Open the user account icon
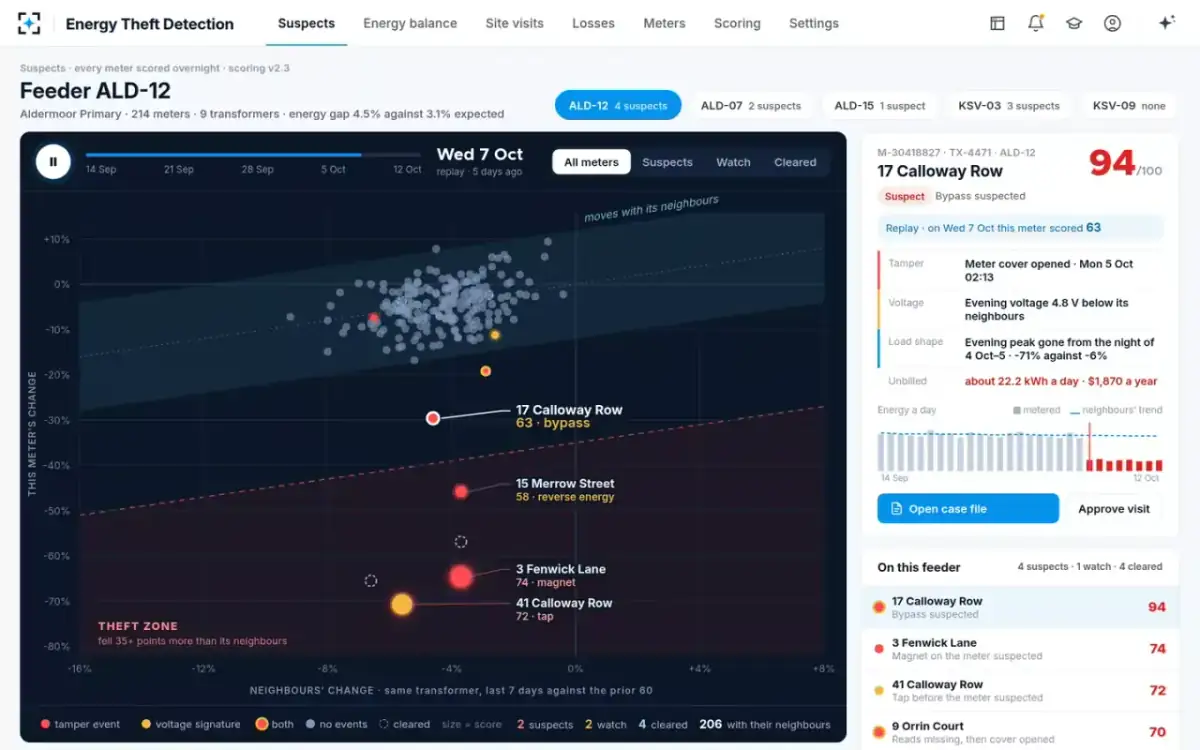Screen dimensions: 1200x750 (1112, 23)
